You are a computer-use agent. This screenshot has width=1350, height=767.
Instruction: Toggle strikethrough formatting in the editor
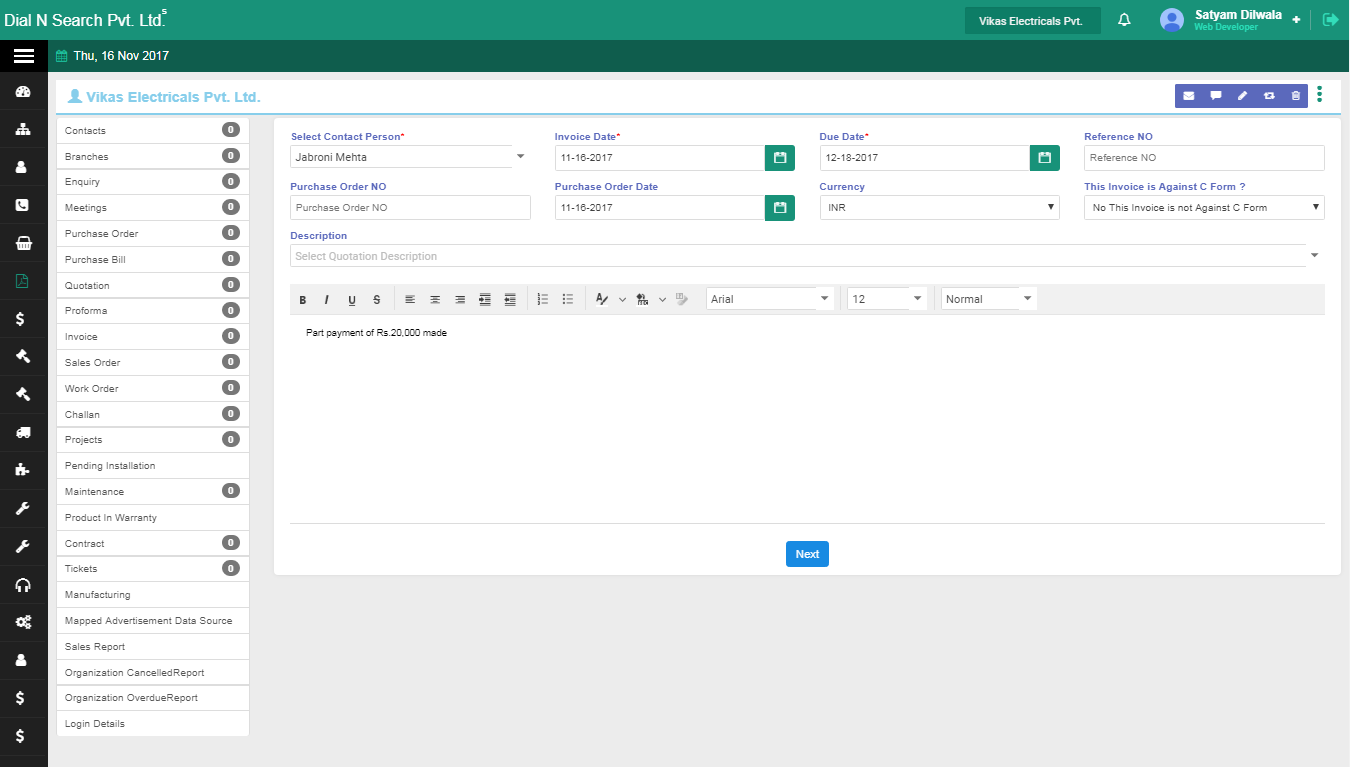[377, 300]
